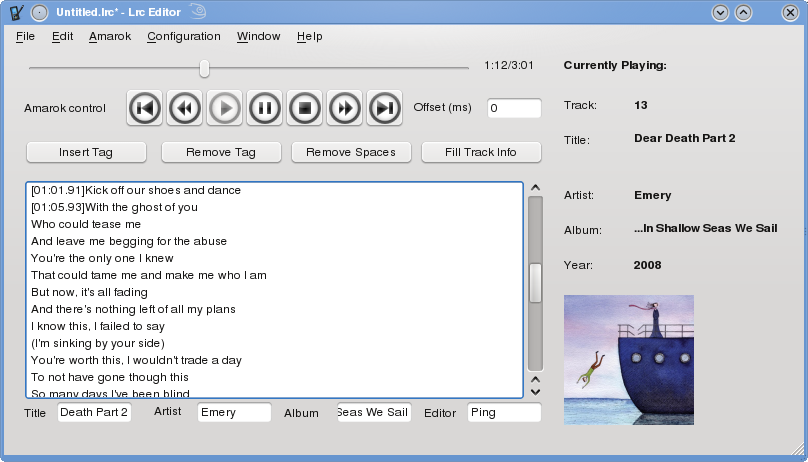
Task: Open the Edit menu
Action: point(62,37)
